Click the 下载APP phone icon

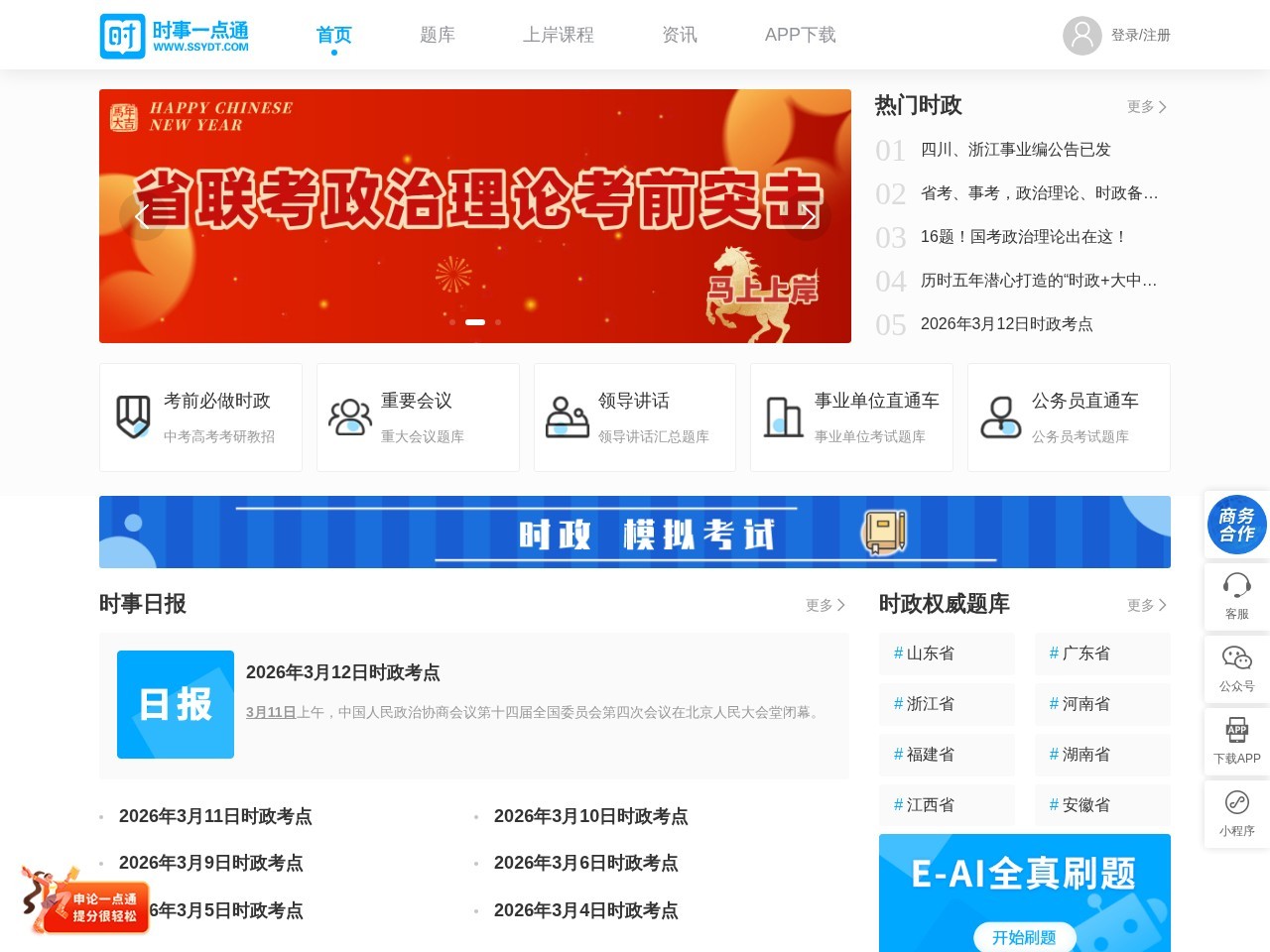coord(1236,731)
